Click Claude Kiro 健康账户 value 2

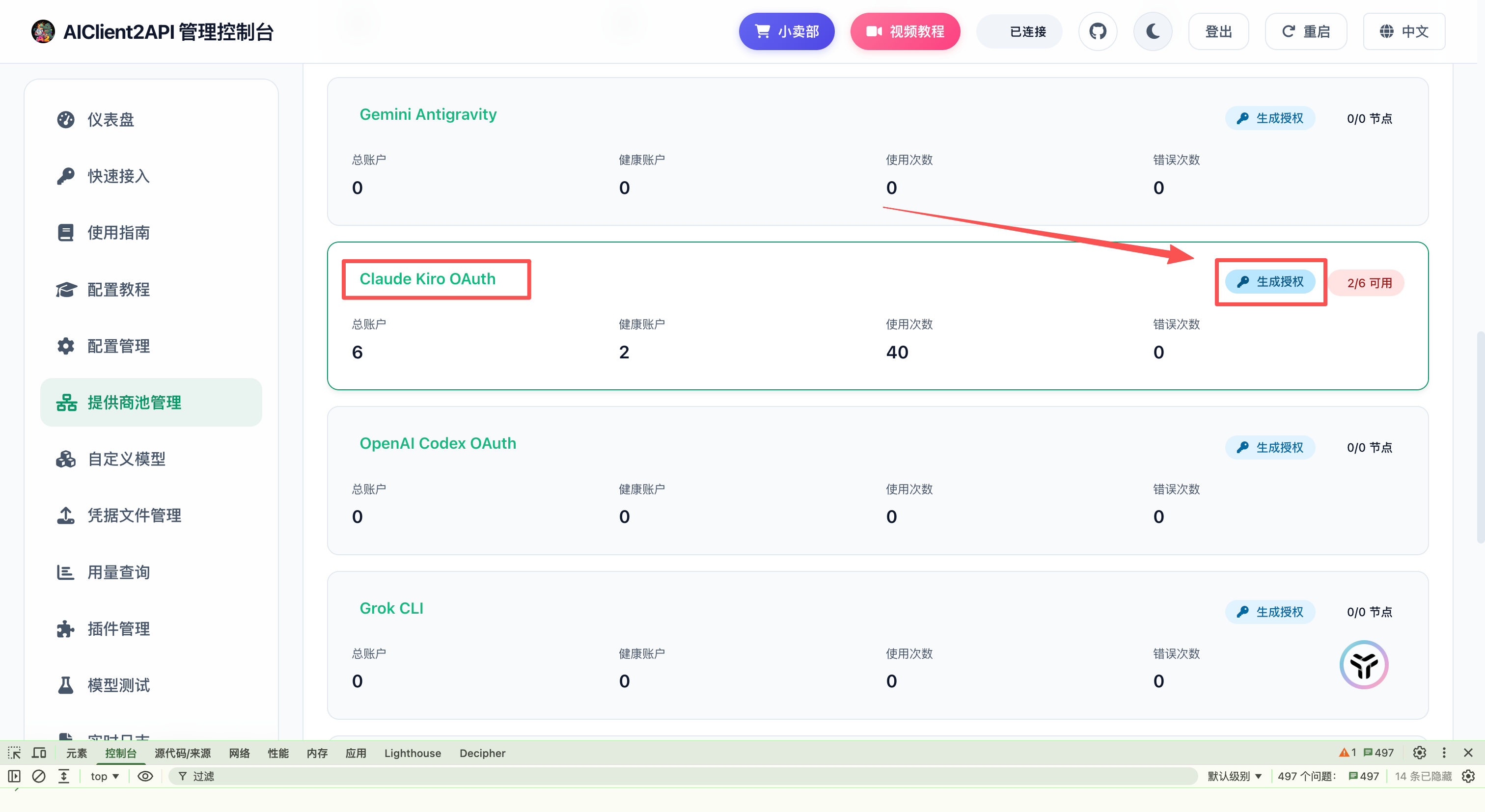pyautogui.click(x=624, y=352)
